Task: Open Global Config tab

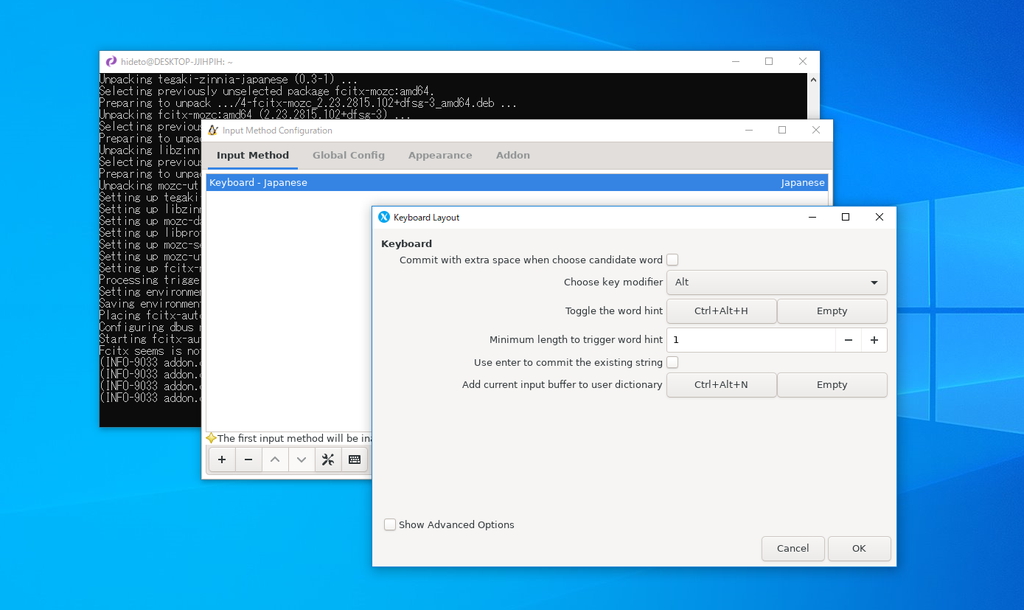Action: point(349,155)
